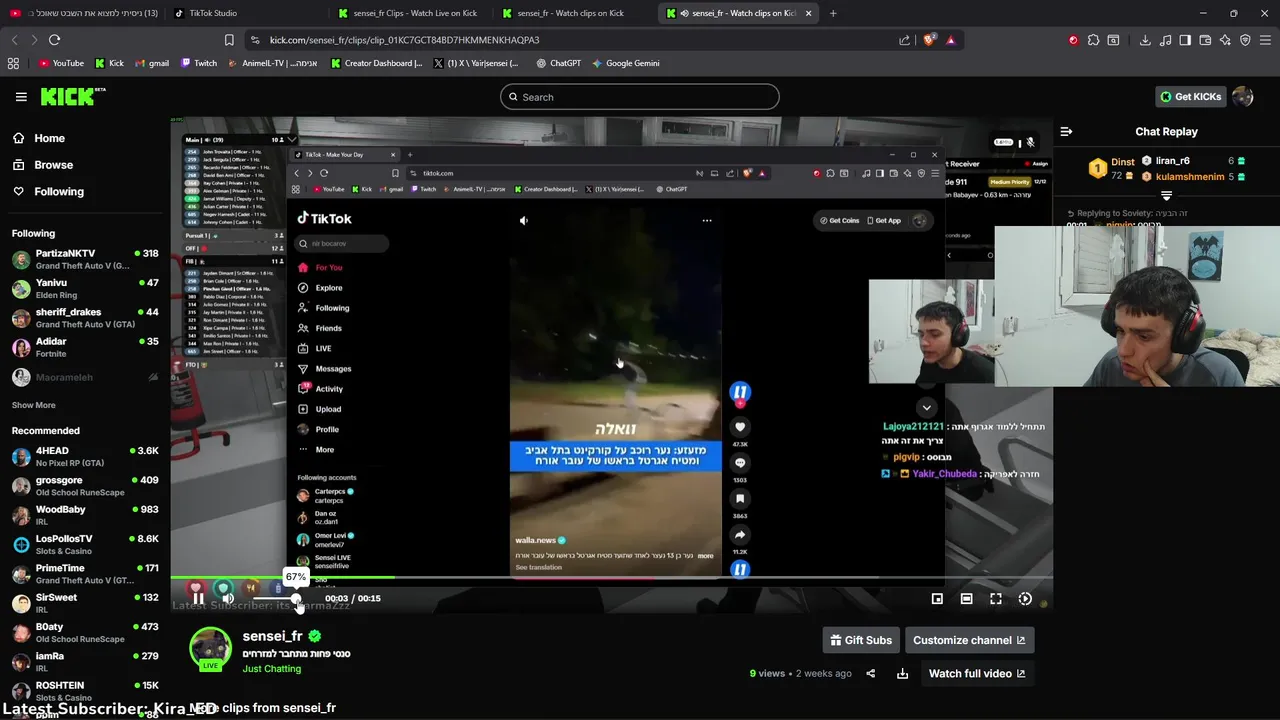Click the sensei_fr live avatar
The width and height of the screenshot is (1280, 720).
[x=210, y=648]
